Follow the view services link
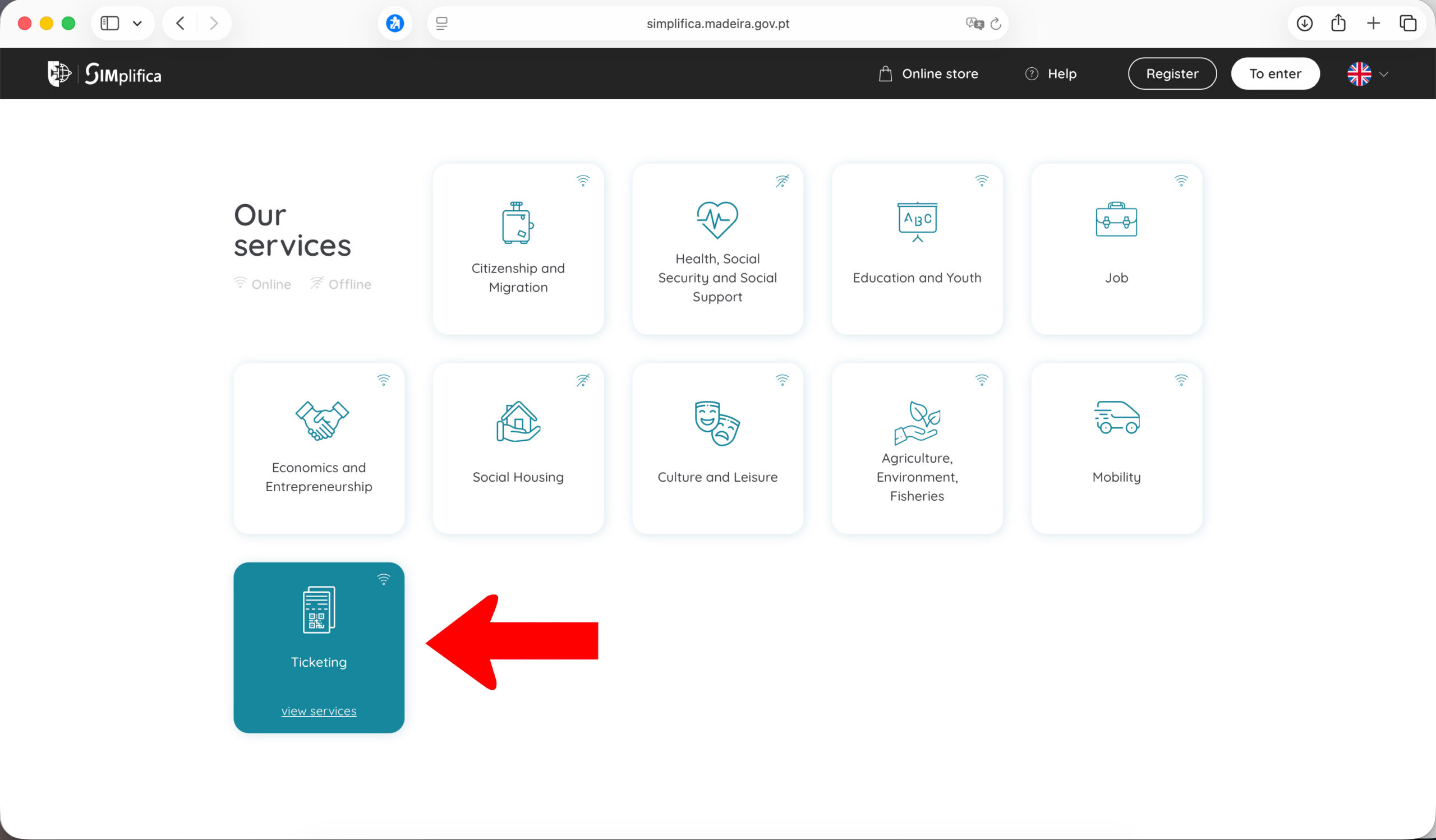The width and height of the screenshot is (1436, 840). click(x=319, y=710)
